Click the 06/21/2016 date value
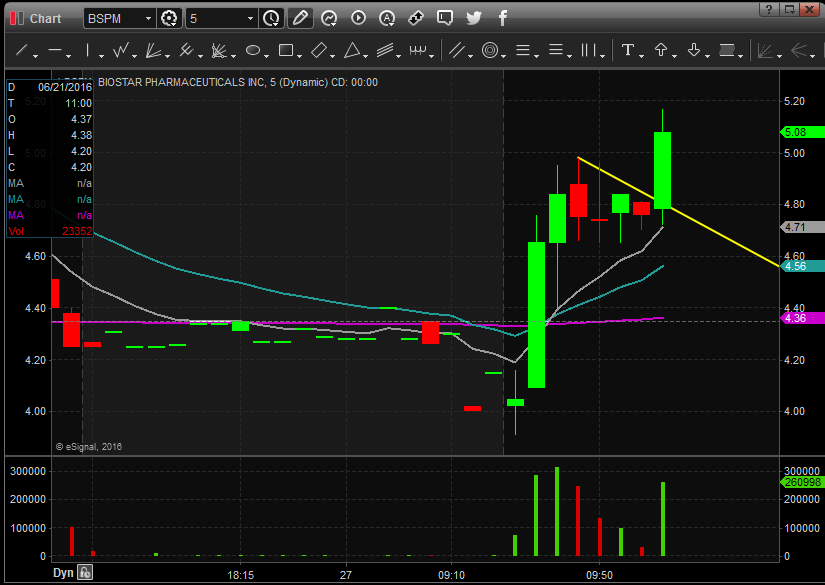The width and height of the screenshot is (825, 585). pyautogui.click(x=65, y=87)
